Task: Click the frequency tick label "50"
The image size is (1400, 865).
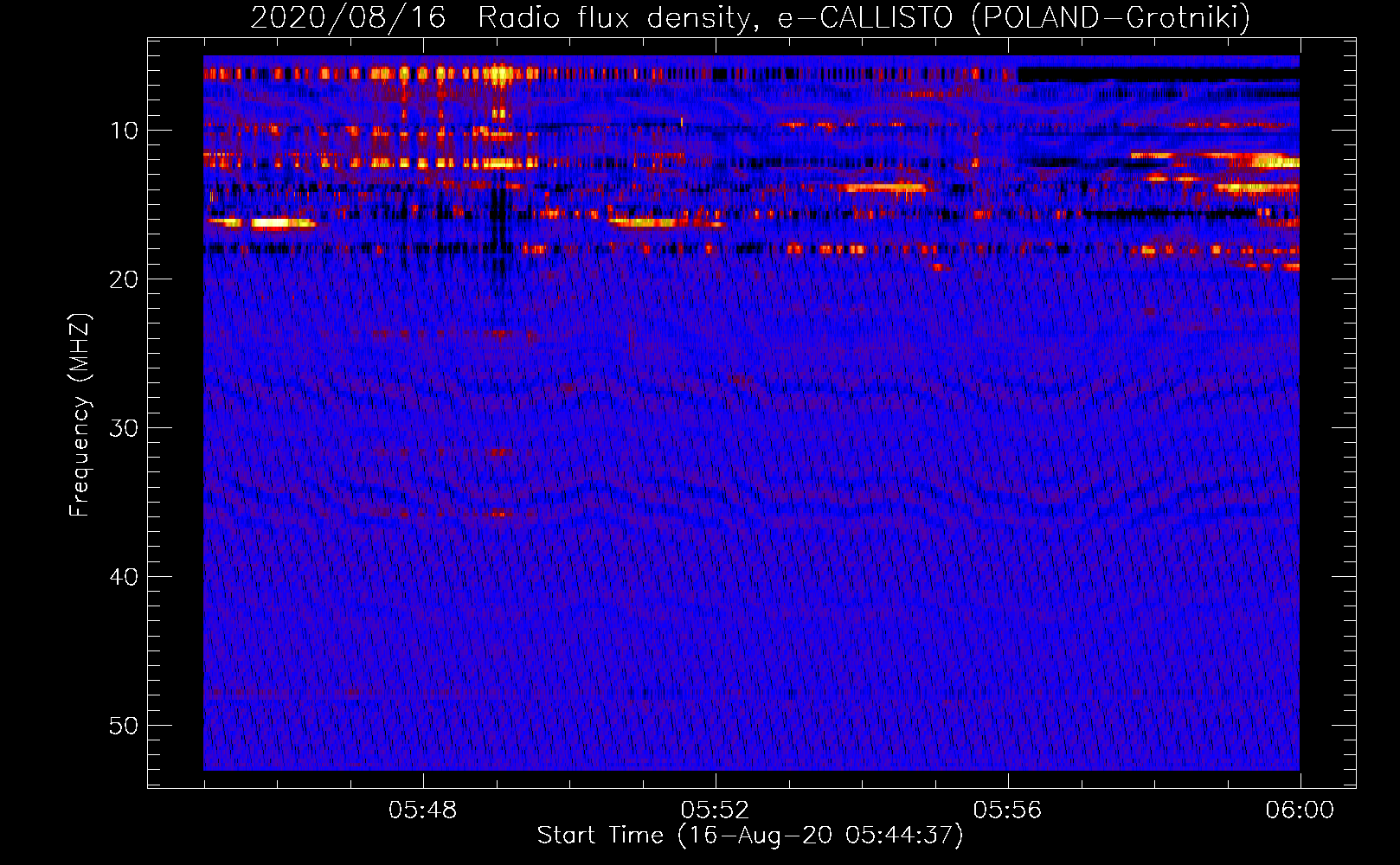Action: [124, 726]
